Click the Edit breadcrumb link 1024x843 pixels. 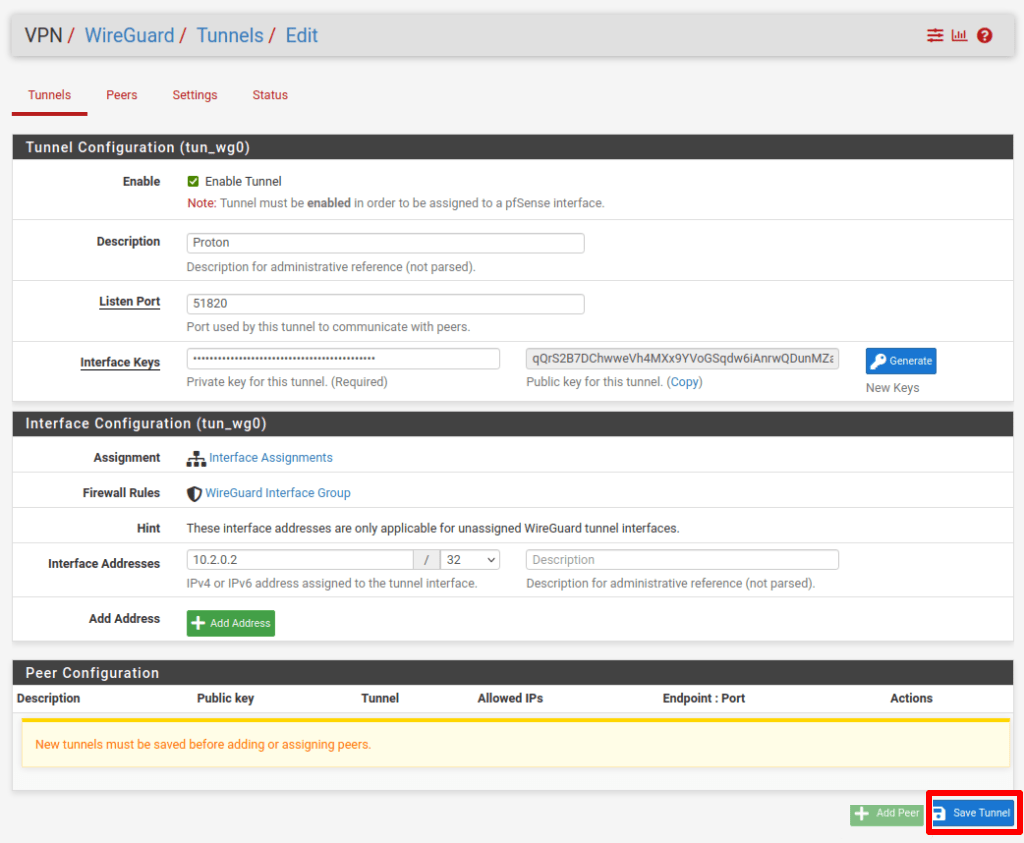pyautogui.click(x=302, y=35)
